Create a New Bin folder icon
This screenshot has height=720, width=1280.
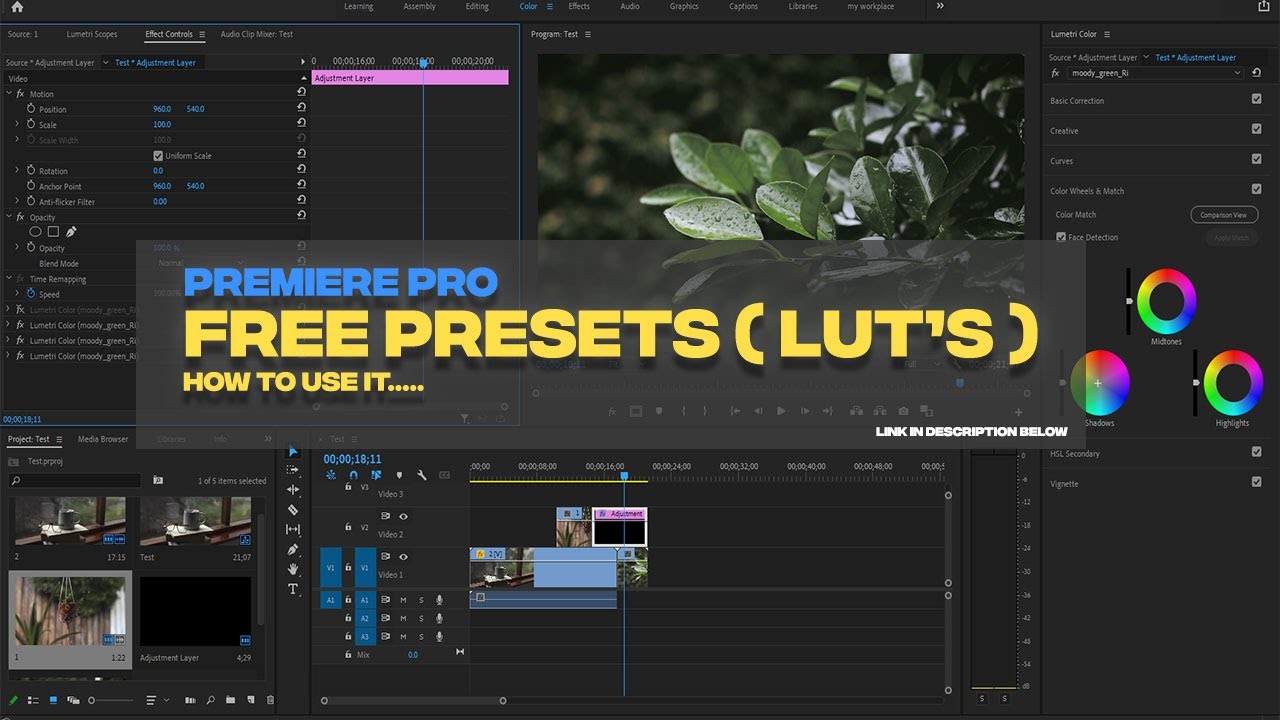(231, 700)
